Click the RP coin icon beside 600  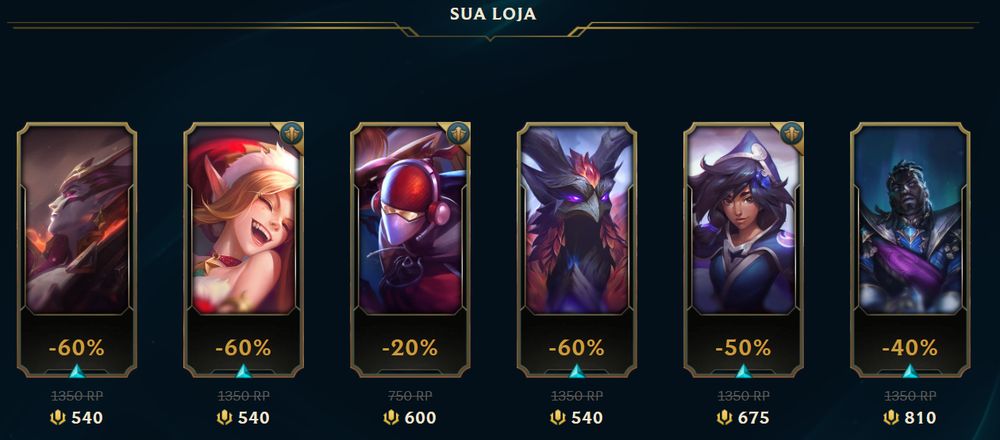[391, 418]
